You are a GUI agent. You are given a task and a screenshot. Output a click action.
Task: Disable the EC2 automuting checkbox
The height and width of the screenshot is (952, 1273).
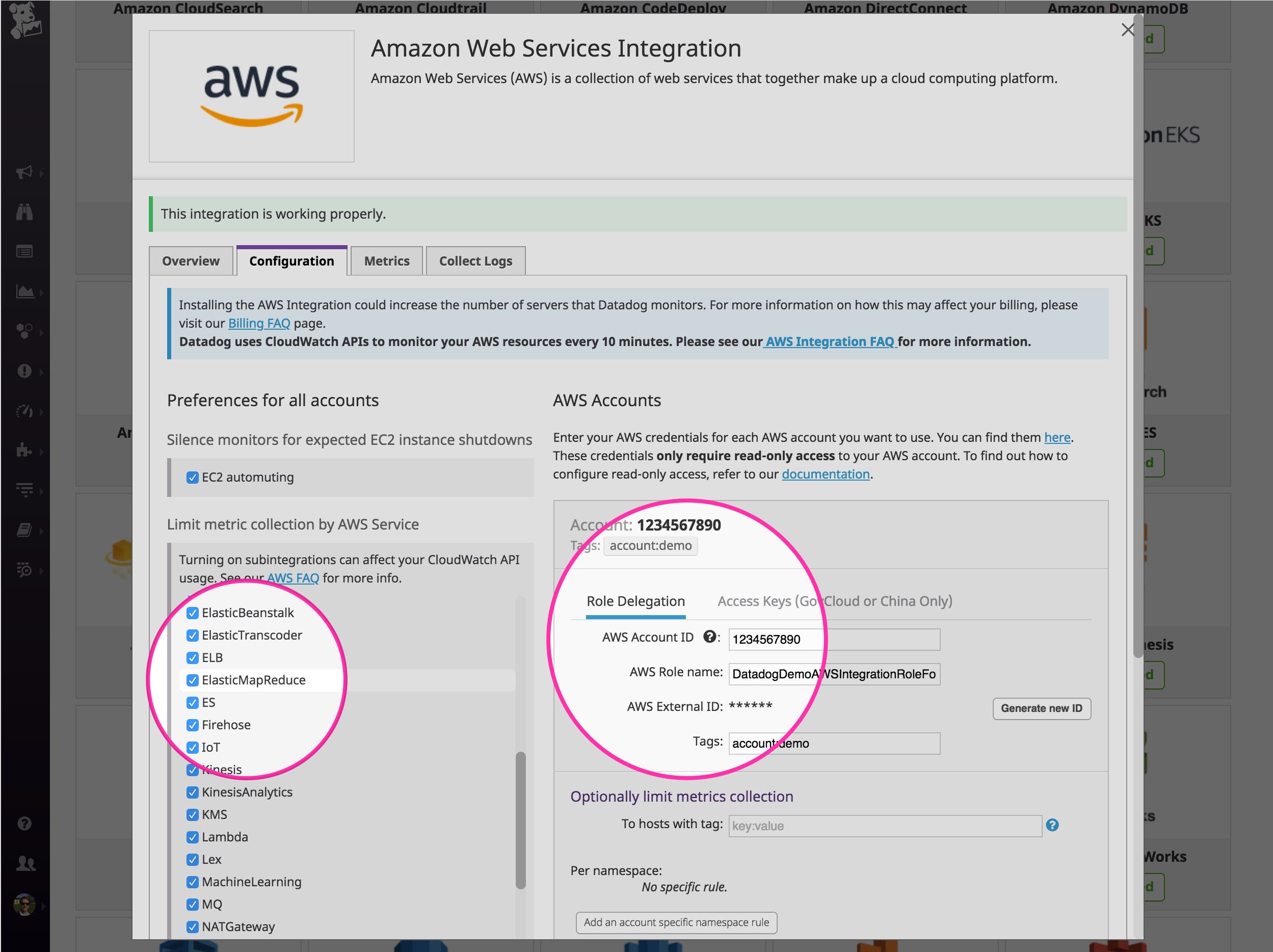click(193, 477)
